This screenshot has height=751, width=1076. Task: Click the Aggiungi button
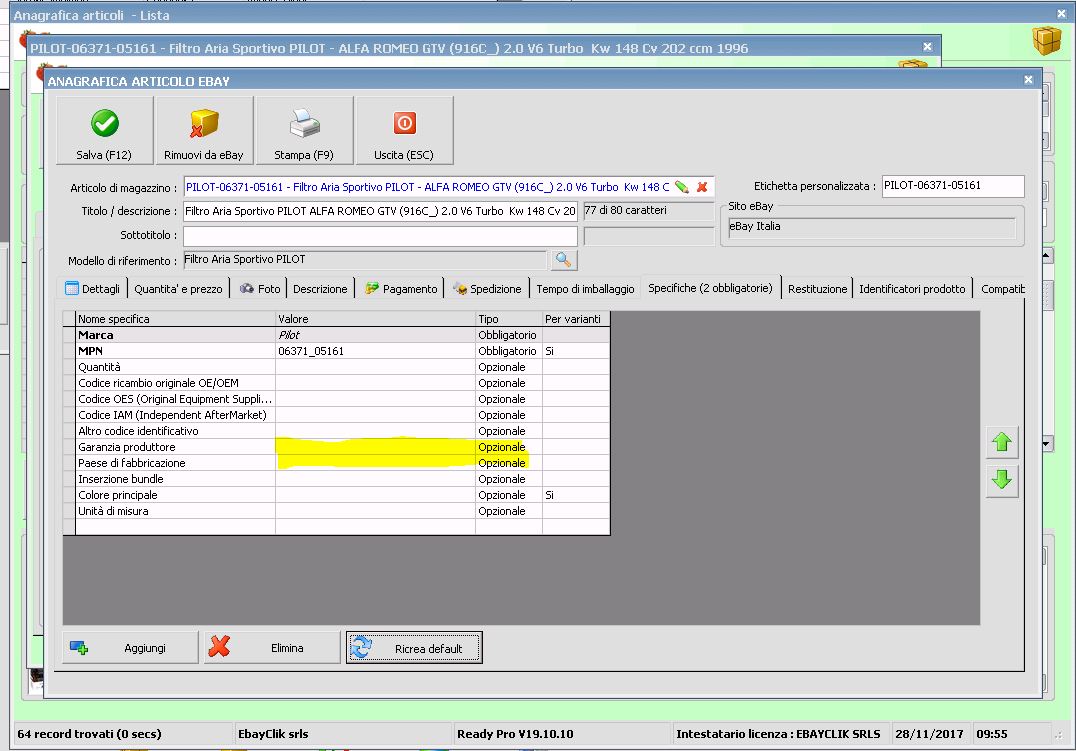(x=130, y=647)
